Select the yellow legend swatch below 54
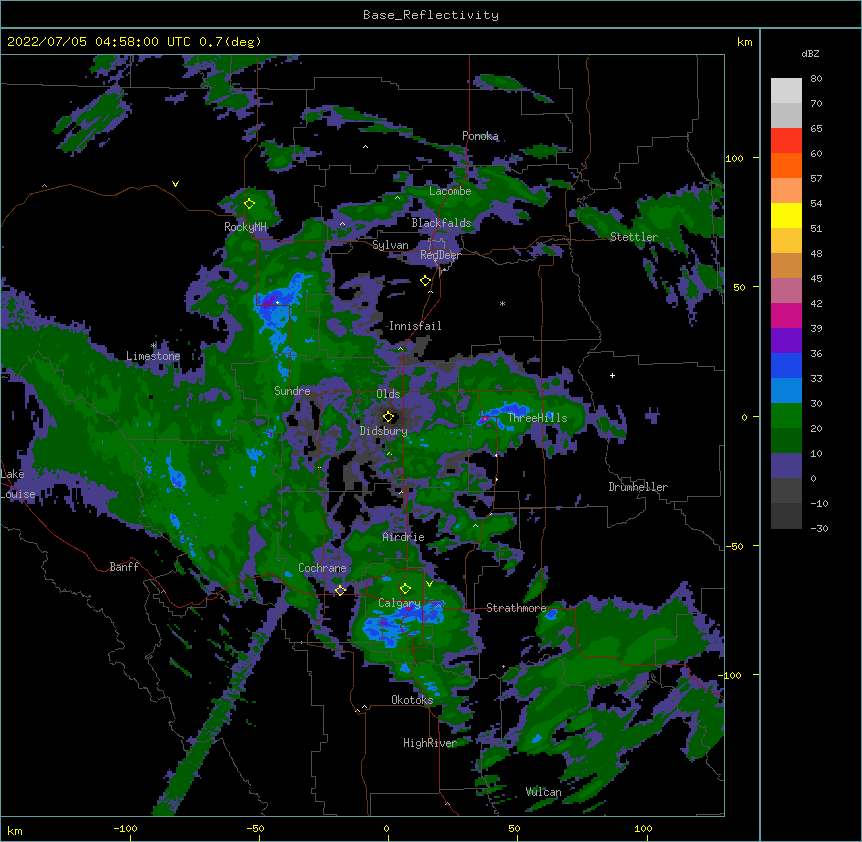The image size is (862, 842). pyautogui.click(x=786, y=215)
